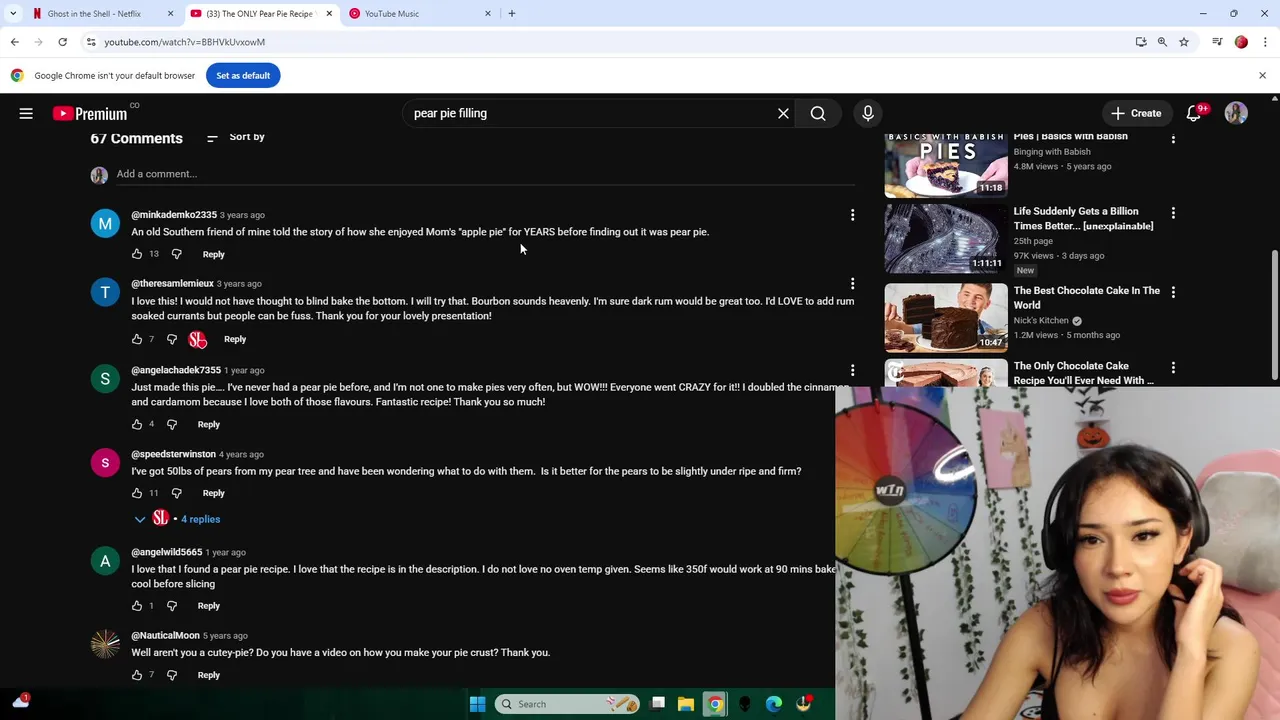Expand the 4 replies thread
1280x720 pixels.
pyautogui.click(x=177, y=519)
